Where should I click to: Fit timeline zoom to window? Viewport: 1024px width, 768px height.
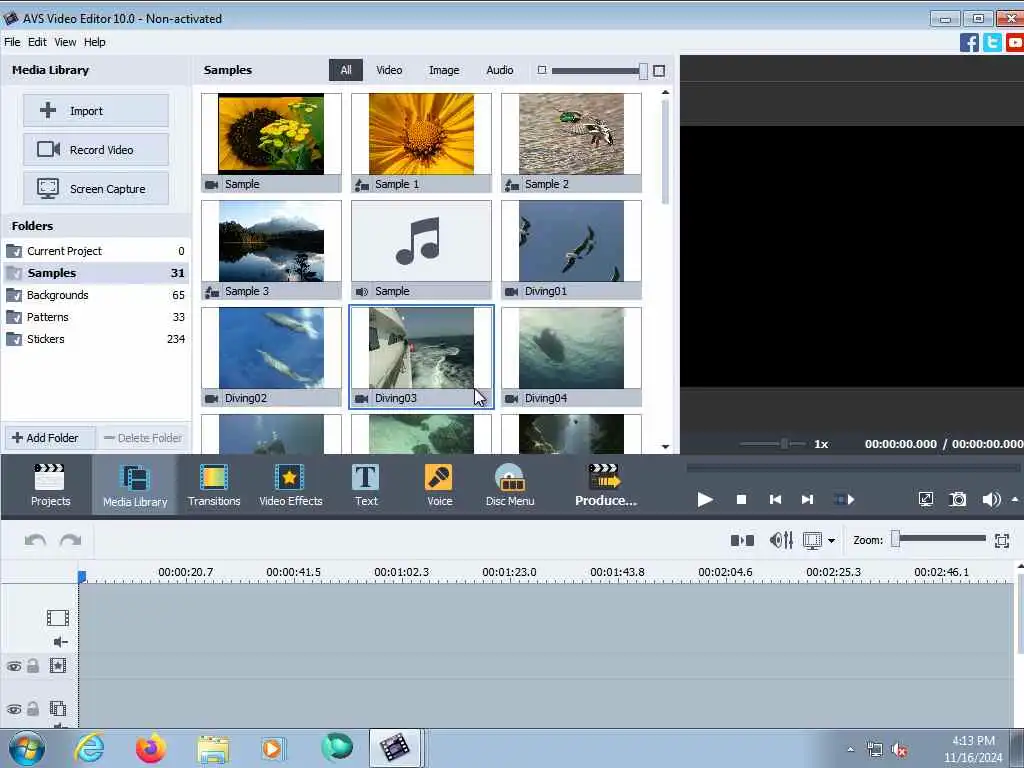tap(1002, 540)
